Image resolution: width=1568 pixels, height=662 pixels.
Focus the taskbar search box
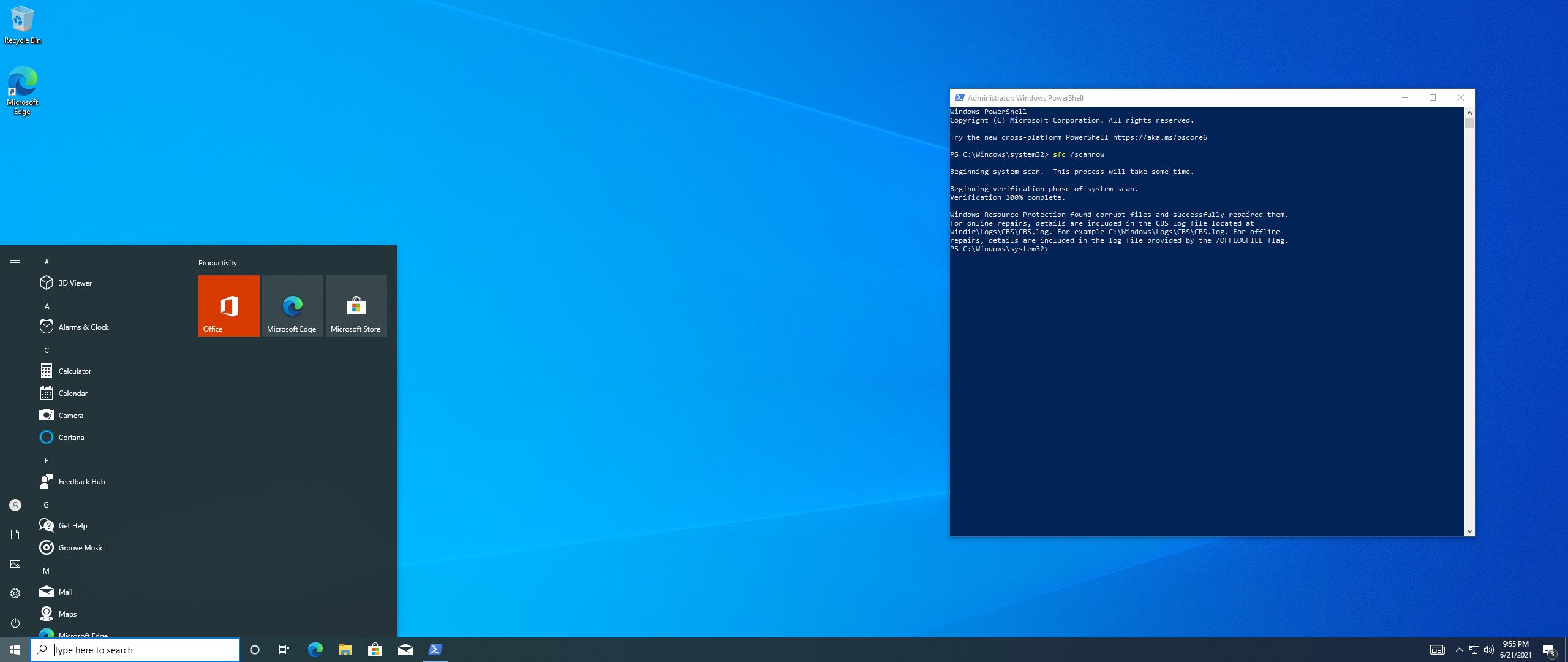(135, 650)
